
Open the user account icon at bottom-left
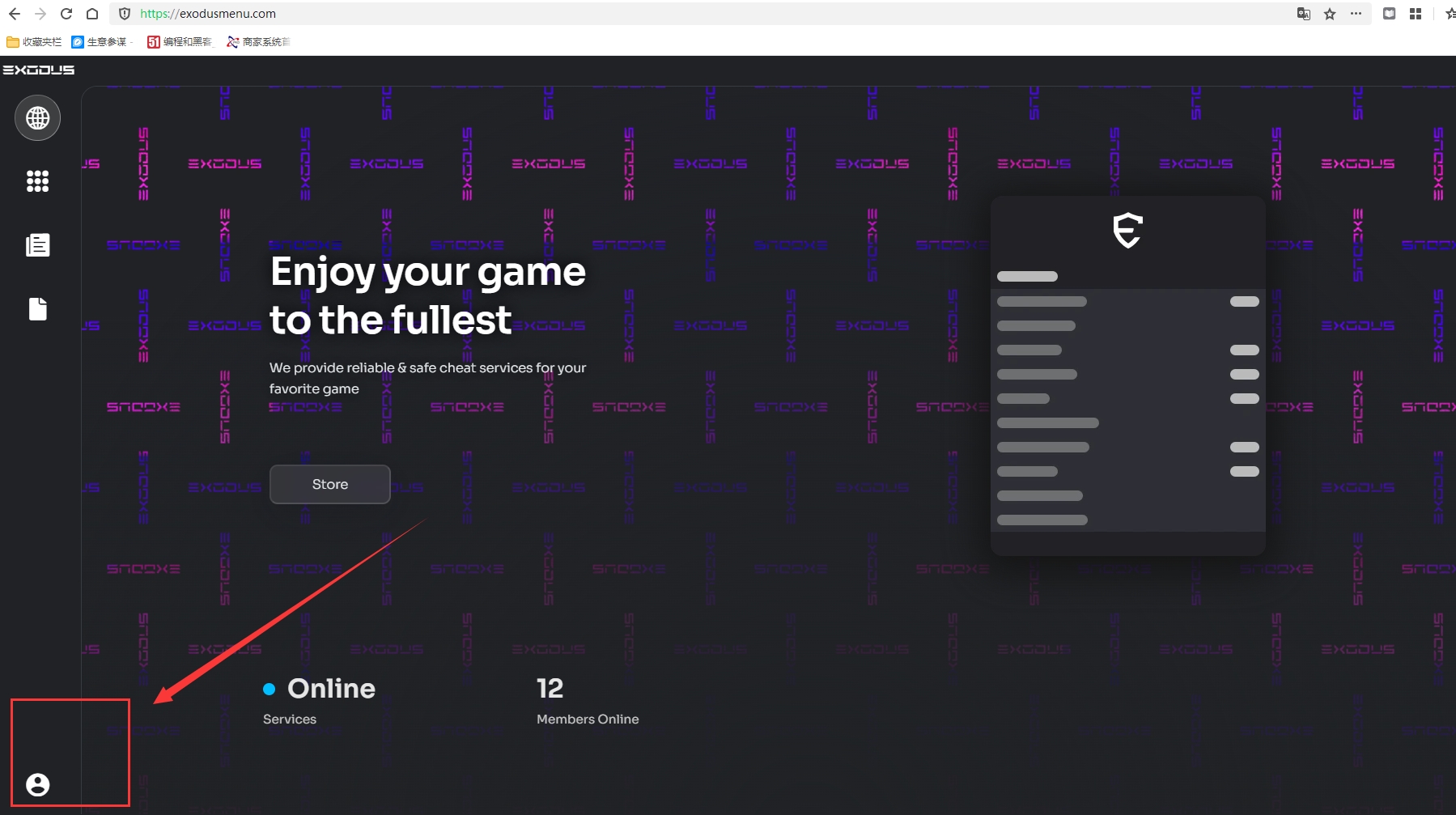[37, 784]
